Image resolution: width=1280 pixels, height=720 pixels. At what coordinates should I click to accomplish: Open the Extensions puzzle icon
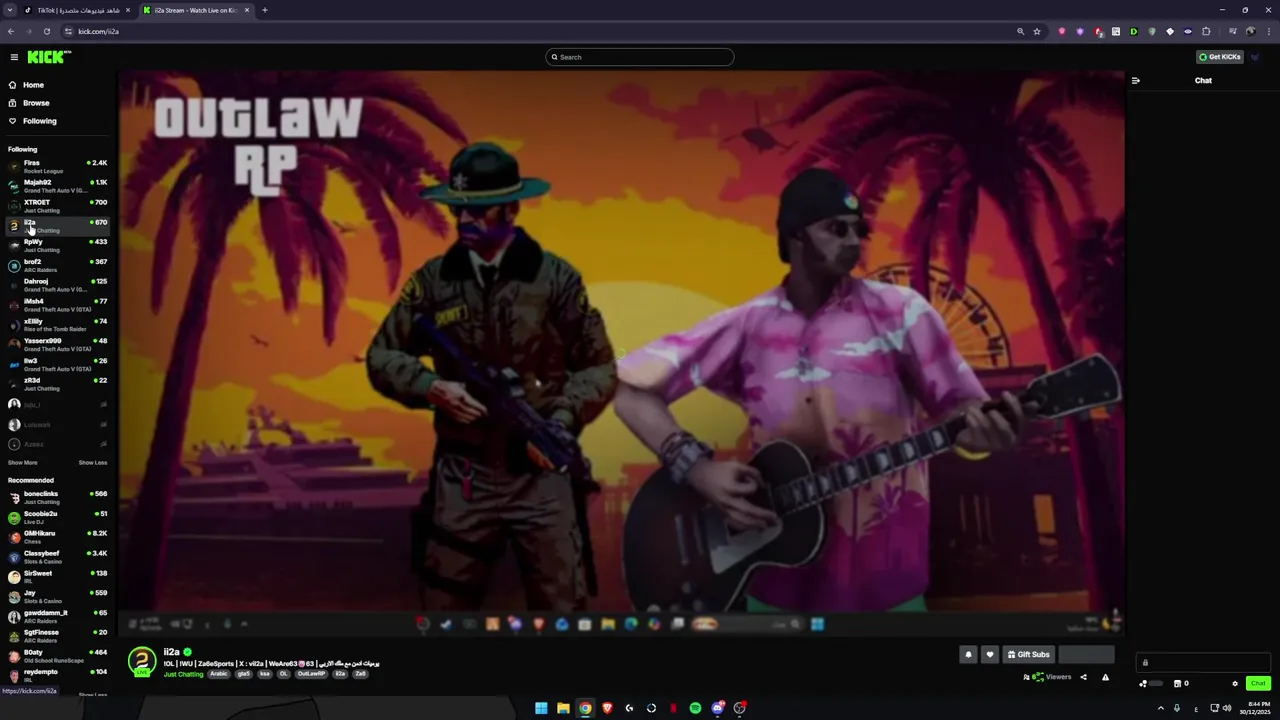tap(1206, 31)
